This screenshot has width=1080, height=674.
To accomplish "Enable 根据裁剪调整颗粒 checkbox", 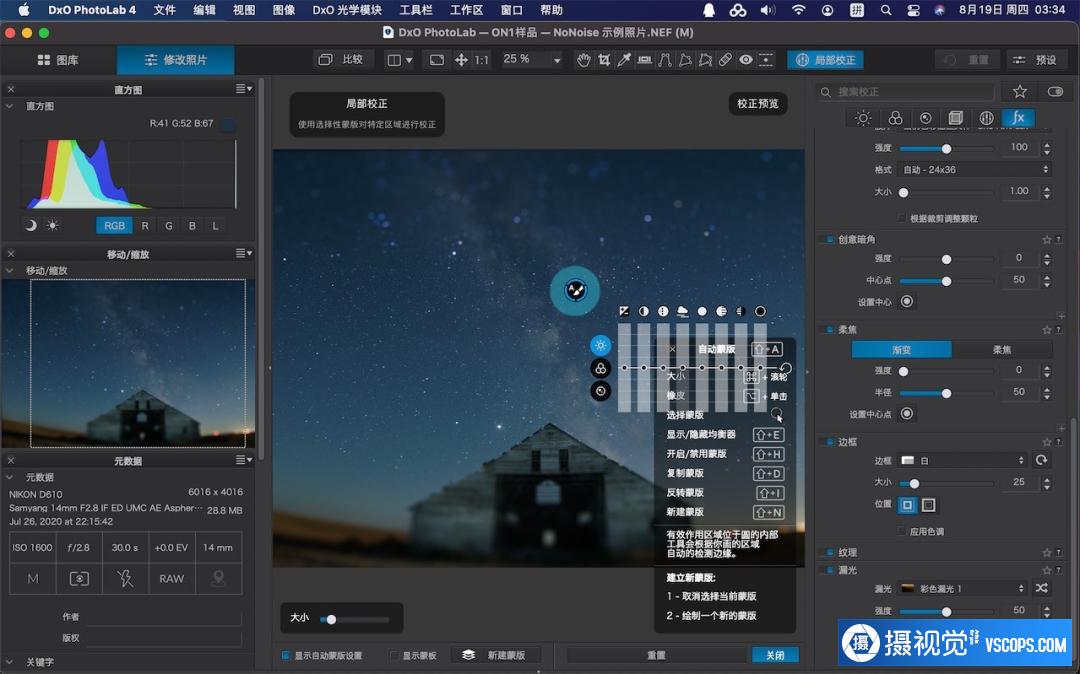I will (902, 218).
